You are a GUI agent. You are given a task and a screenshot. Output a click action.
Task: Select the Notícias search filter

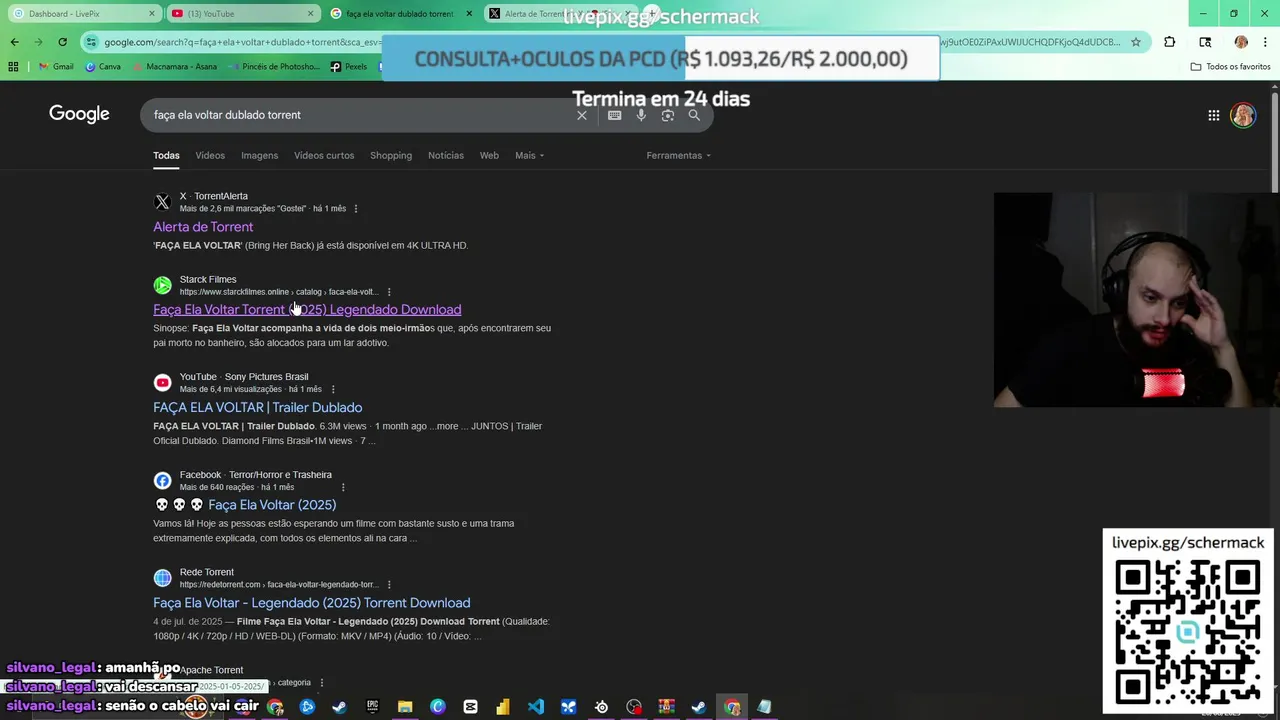point(446,155)
